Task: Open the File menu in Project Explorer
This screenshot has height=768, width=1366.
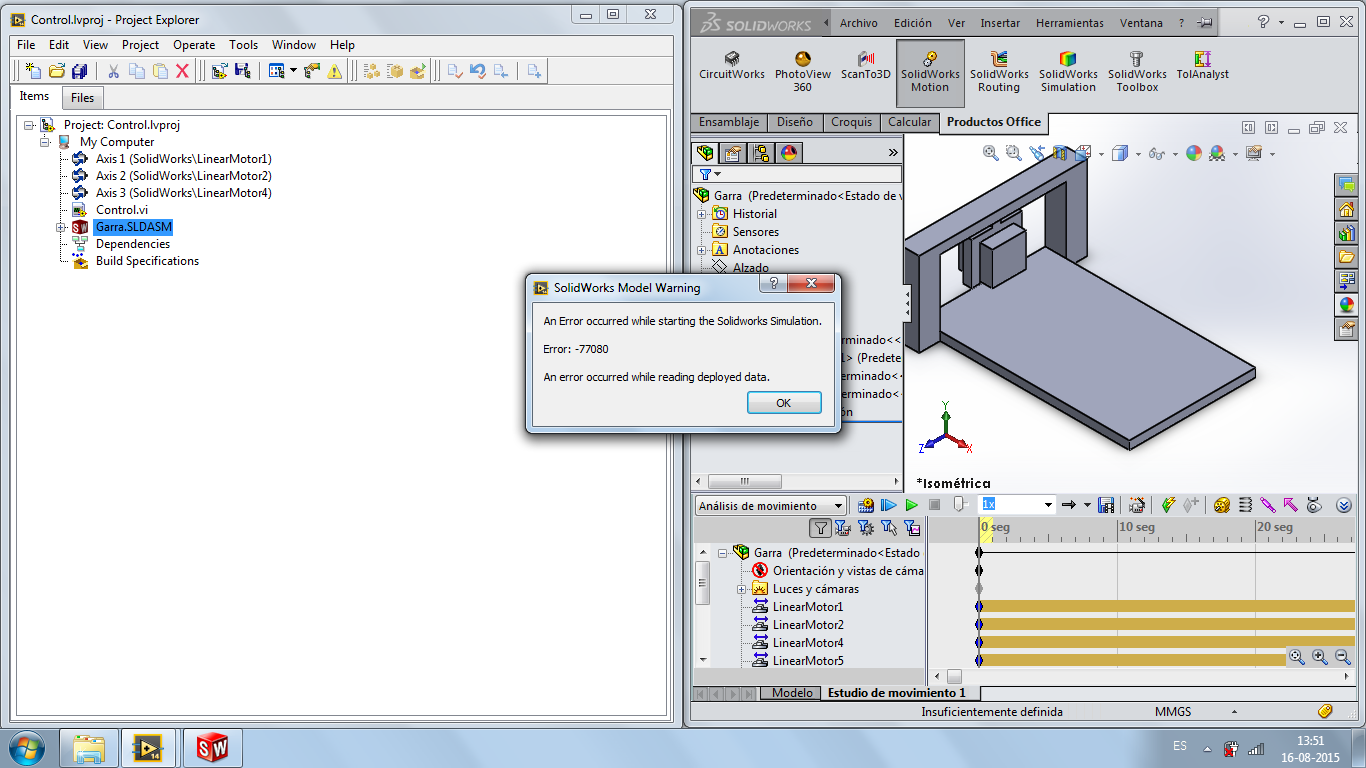Action: click(x=26, y=45)
